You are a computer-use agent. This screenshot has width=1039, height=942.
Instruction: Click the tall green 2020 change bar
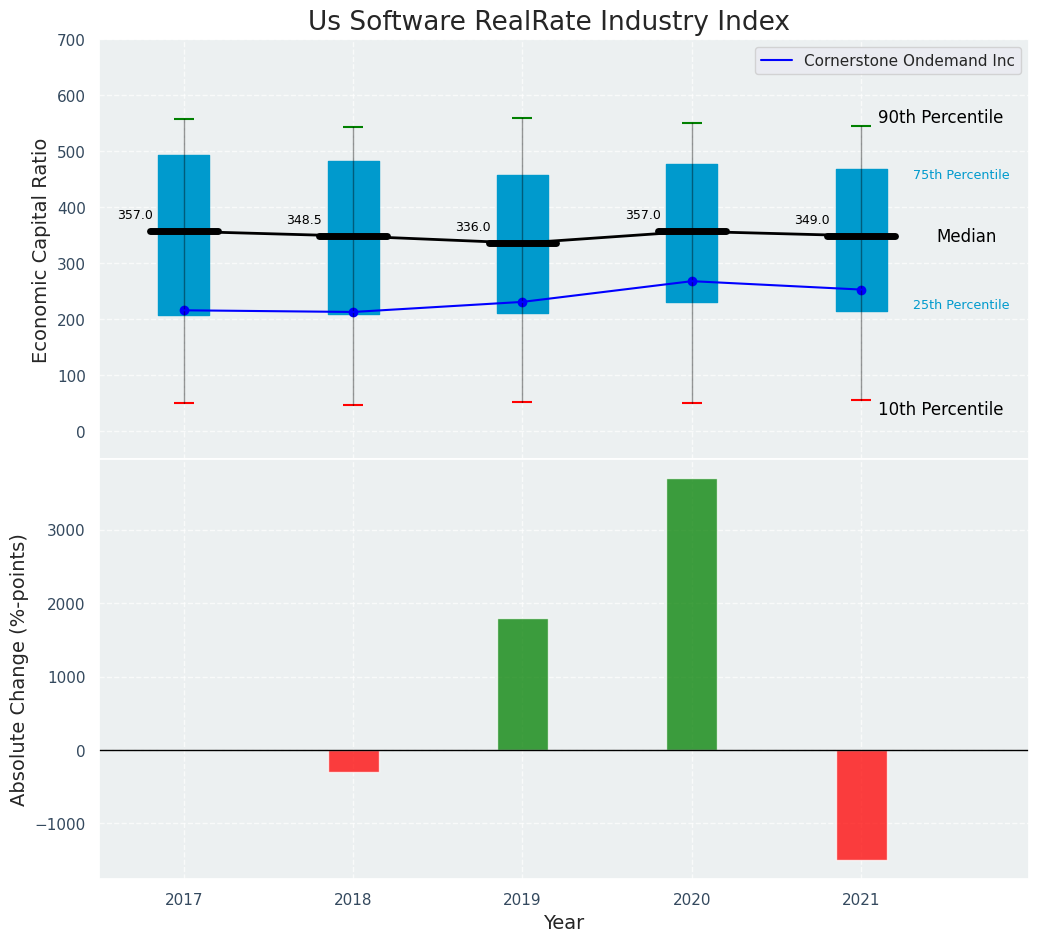pos(692,614)
